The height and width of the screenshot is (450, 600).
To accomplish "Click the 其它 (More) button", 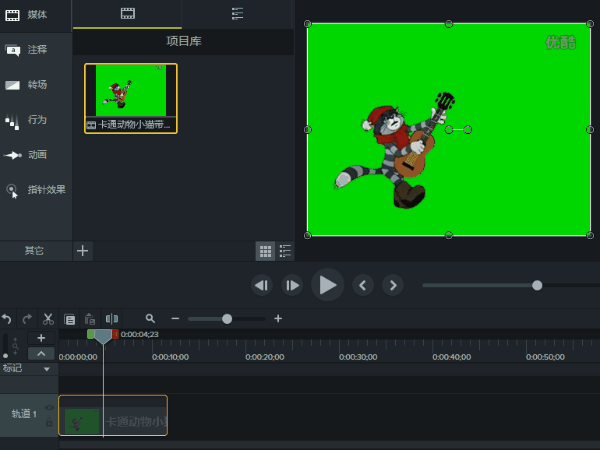I will coord(35,251).
